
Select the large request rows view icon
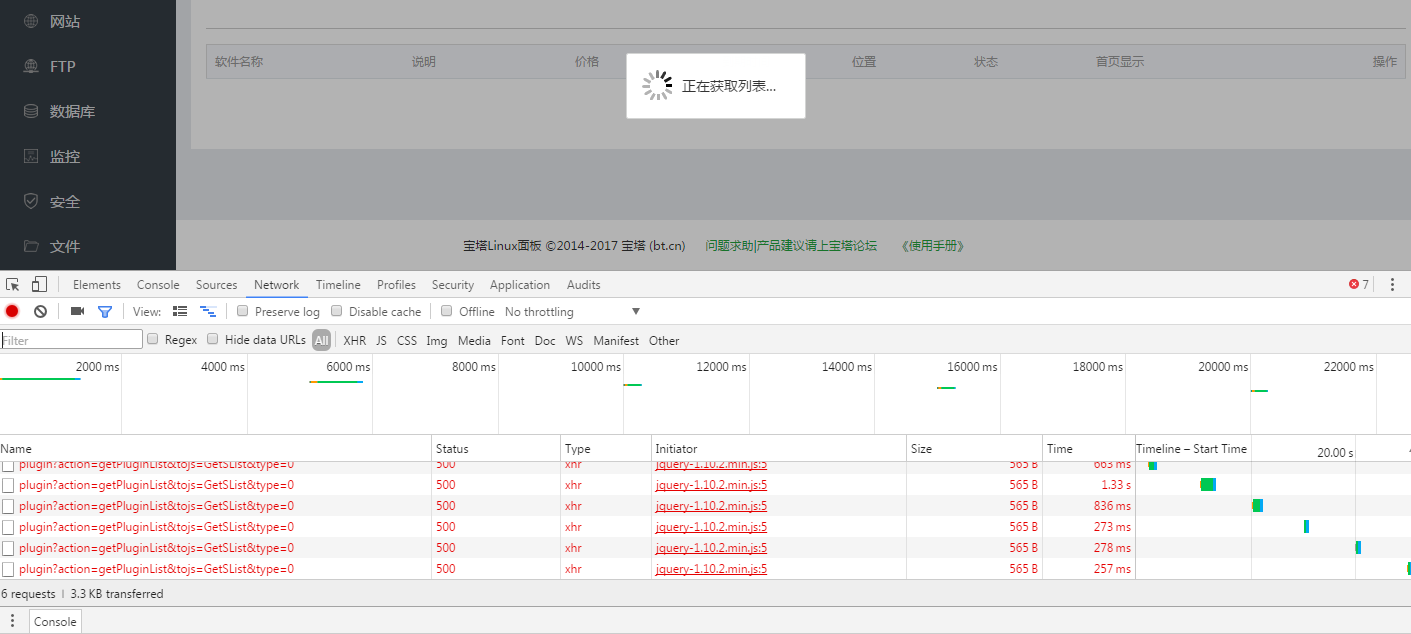click(x=180, y=312)
